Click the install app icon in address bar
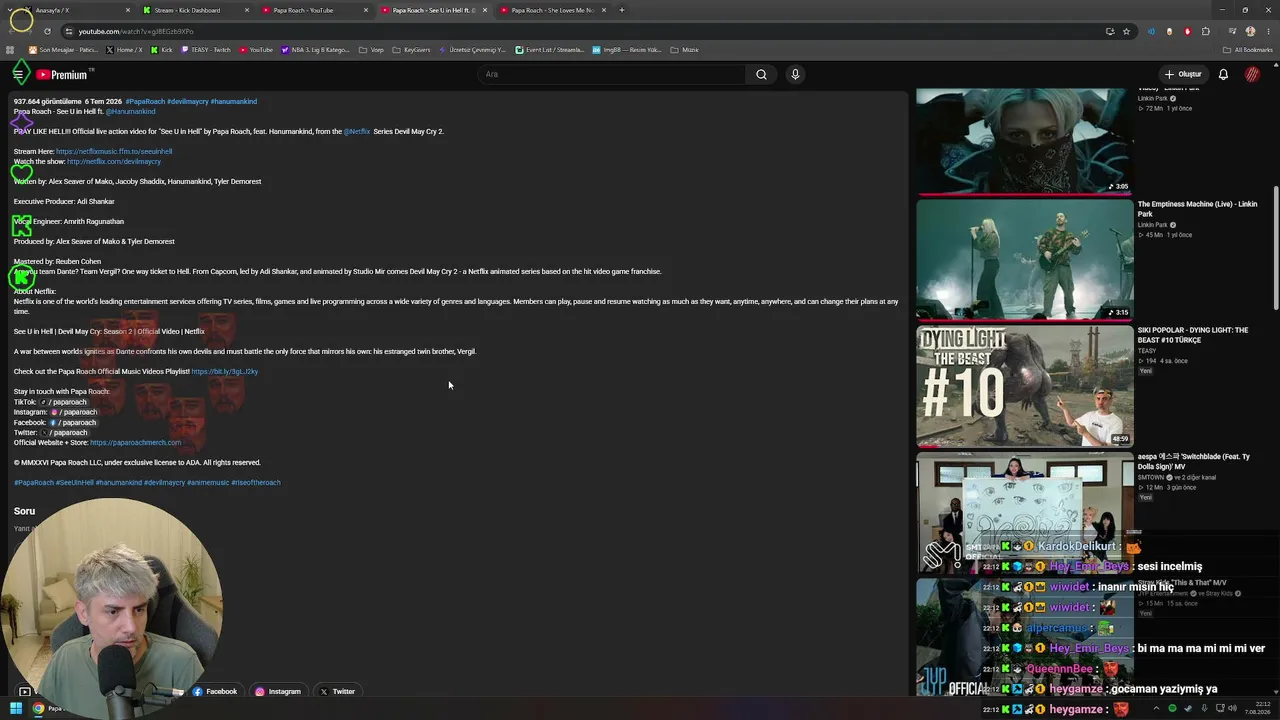 click(1110, 31)
